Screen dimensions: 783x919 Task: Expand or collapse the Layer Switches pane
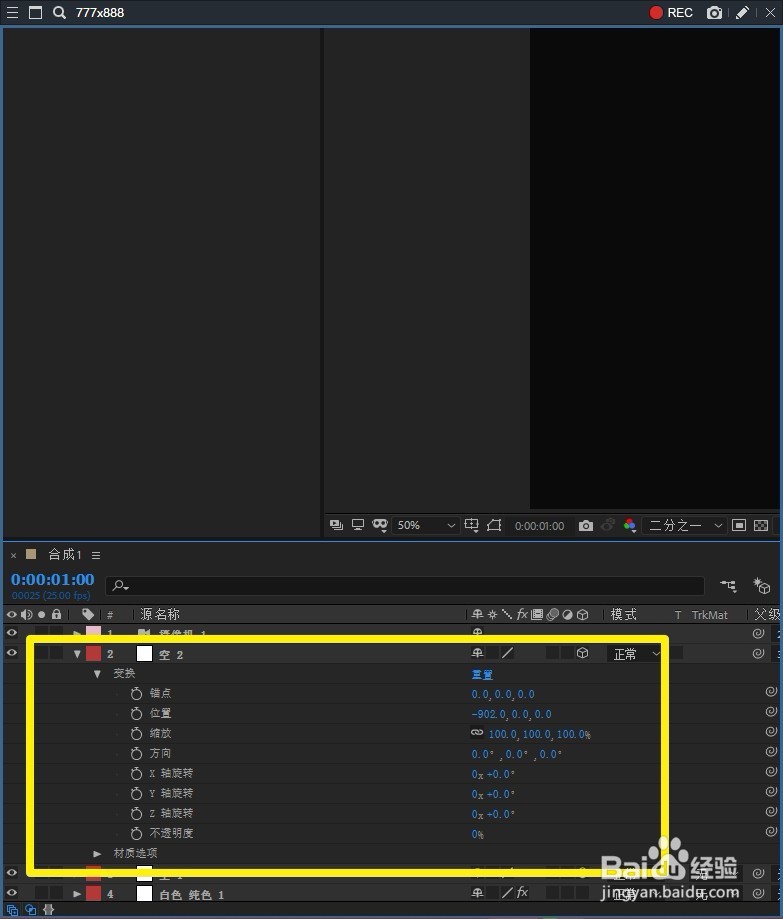[12, 910]
